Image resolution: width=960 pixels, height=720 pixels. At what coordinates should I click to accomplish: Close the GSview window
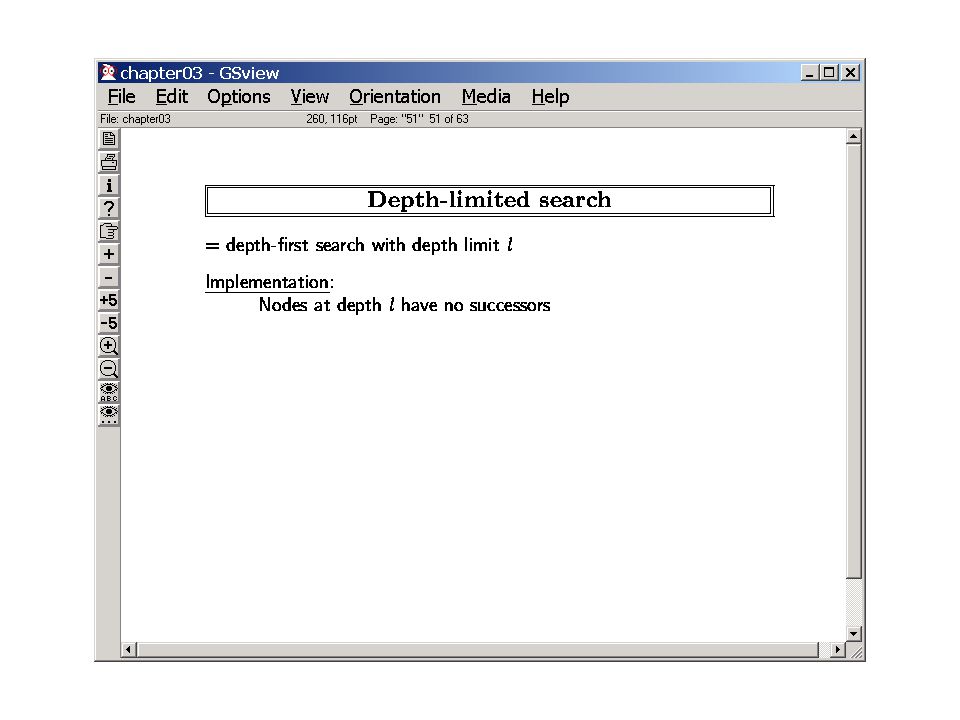[850, 73]
